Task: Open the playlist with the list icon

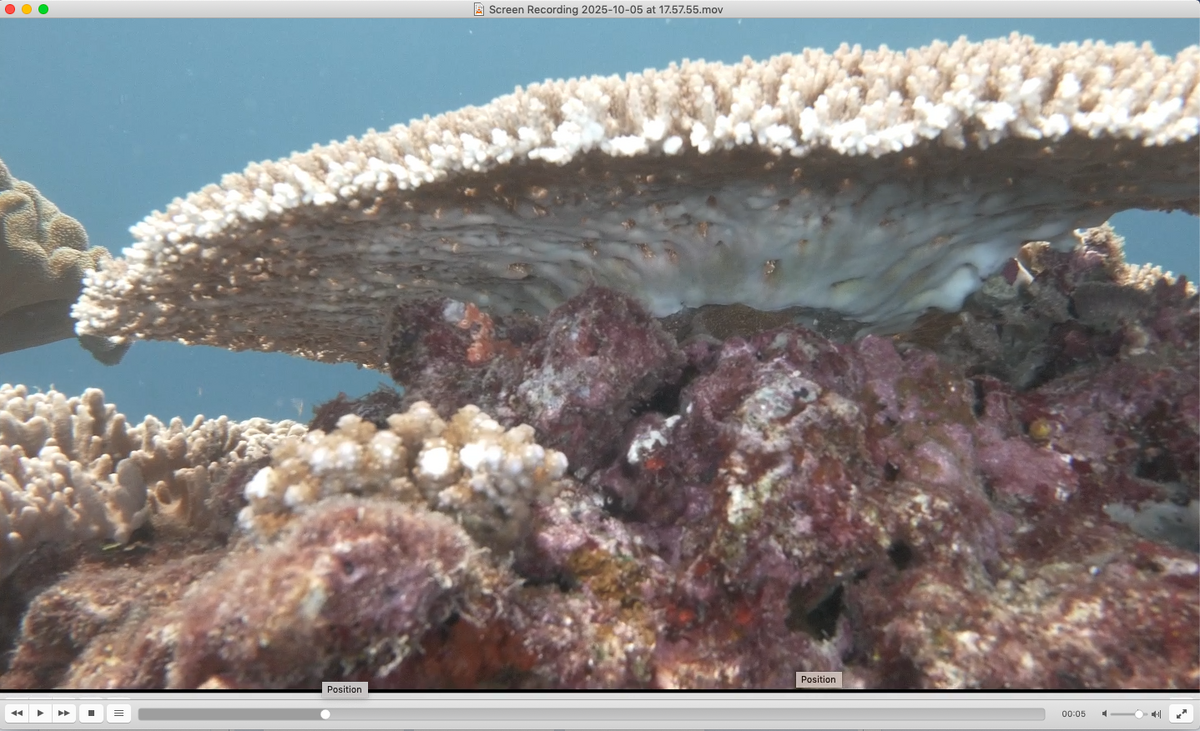Action: click(119, 713)
